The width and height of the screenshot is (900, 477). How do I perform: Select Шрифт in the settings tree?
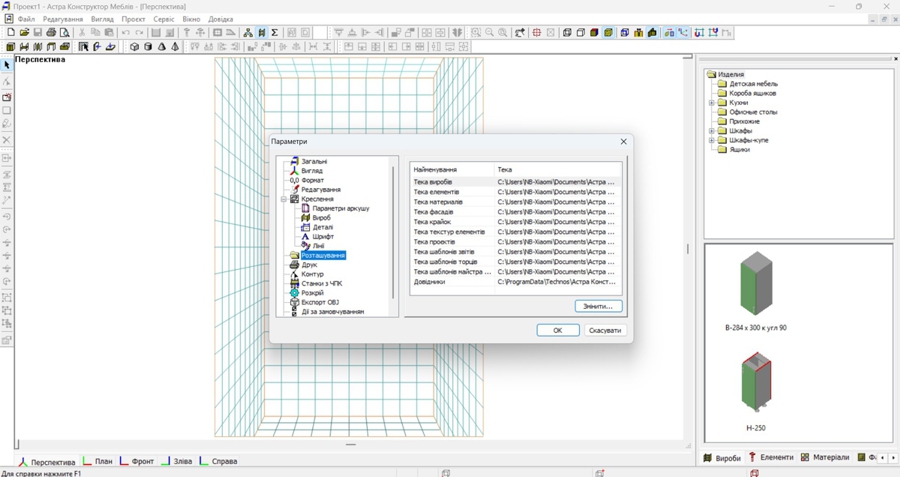coord(323,236)
